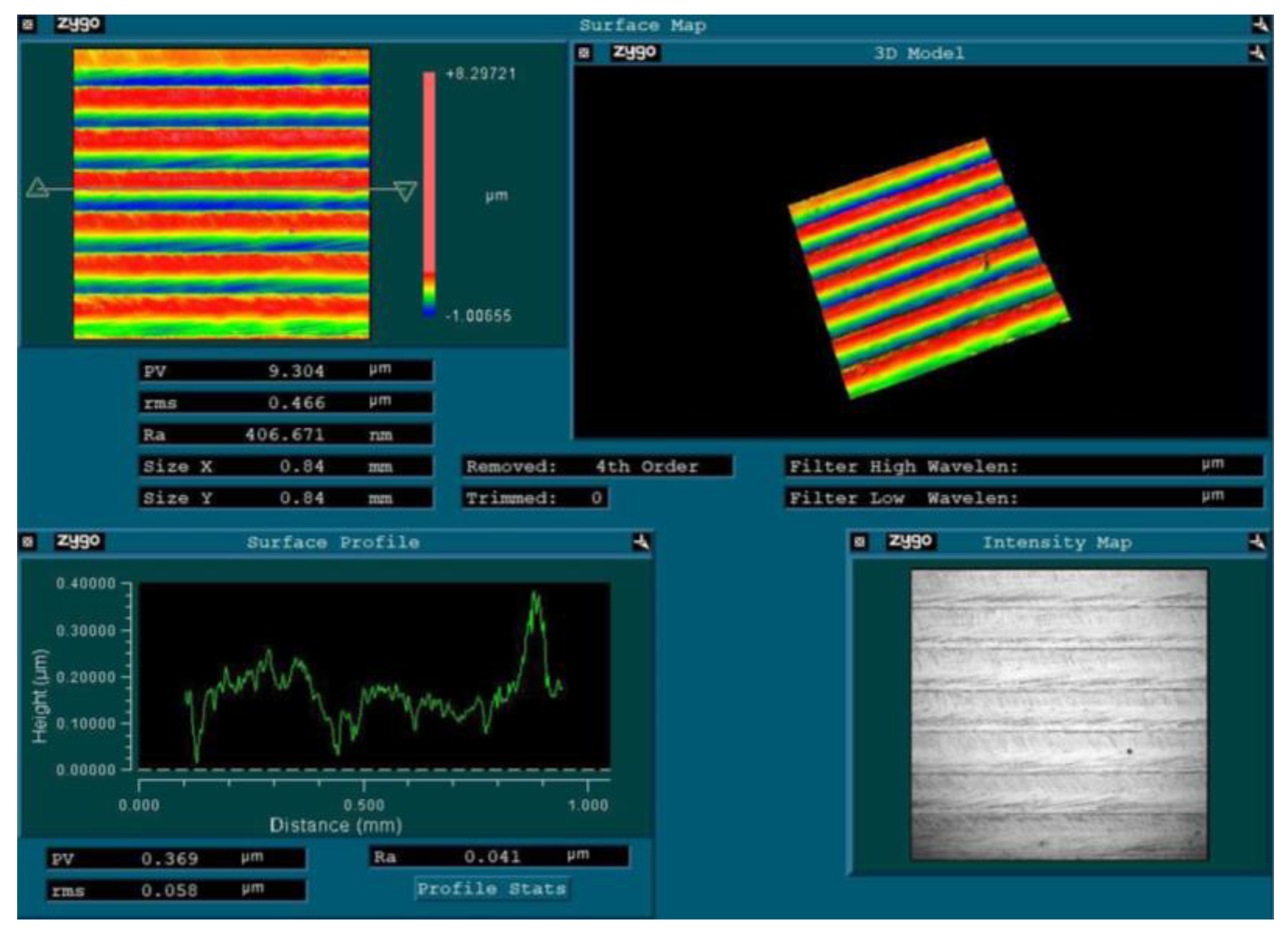Click the PV 9.304 µm result box

tap(286, 371)
